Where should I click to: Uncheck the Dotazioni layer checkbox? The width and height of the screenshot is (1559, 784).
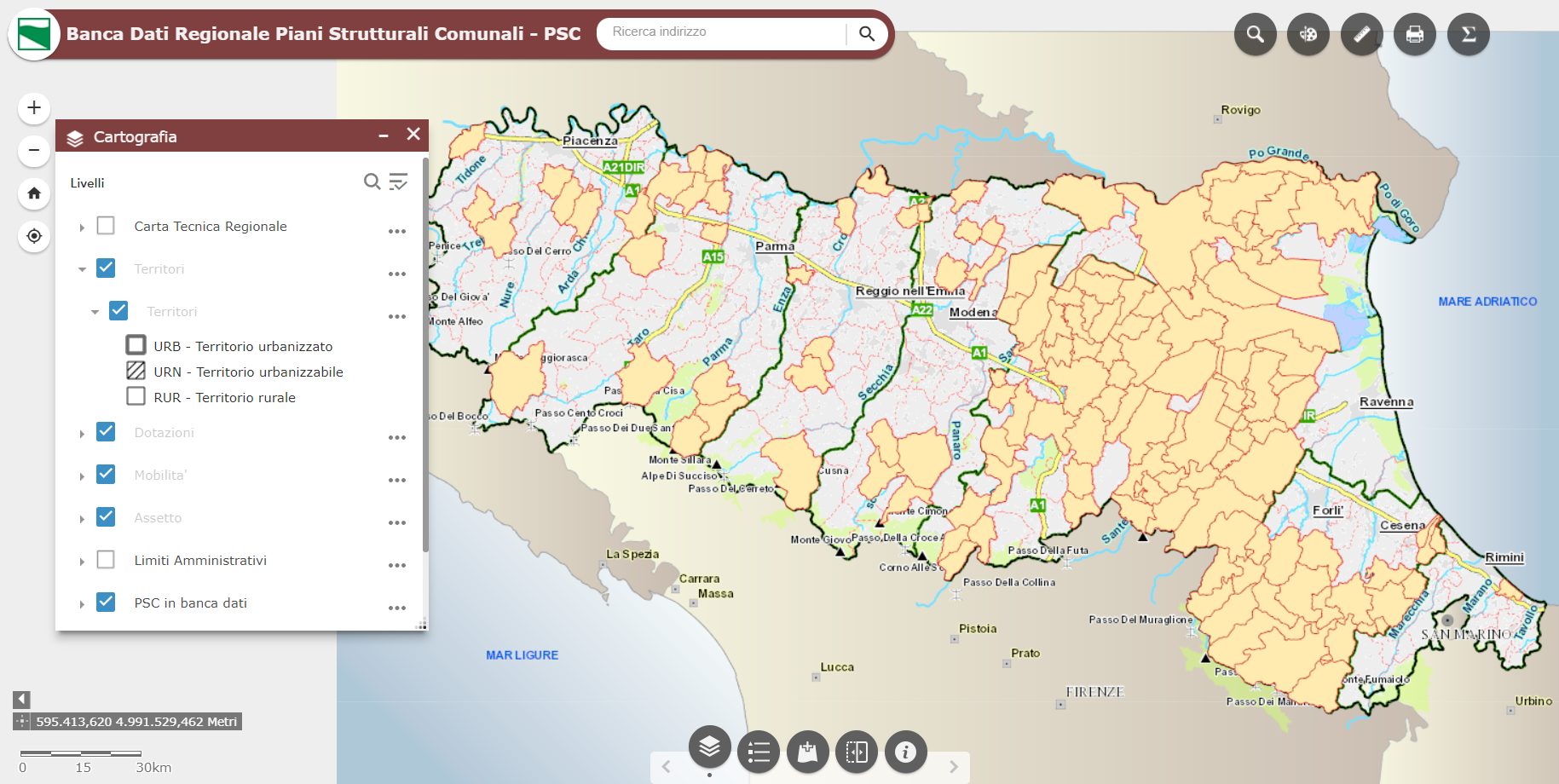[x=106, y=432]
